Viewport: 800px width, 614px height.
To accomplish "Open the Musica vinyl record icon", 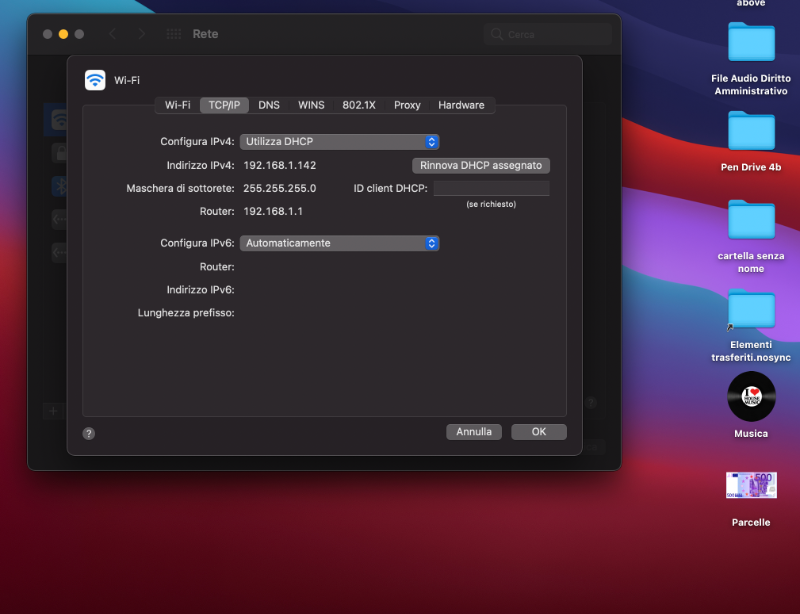I will click(751, 396).
